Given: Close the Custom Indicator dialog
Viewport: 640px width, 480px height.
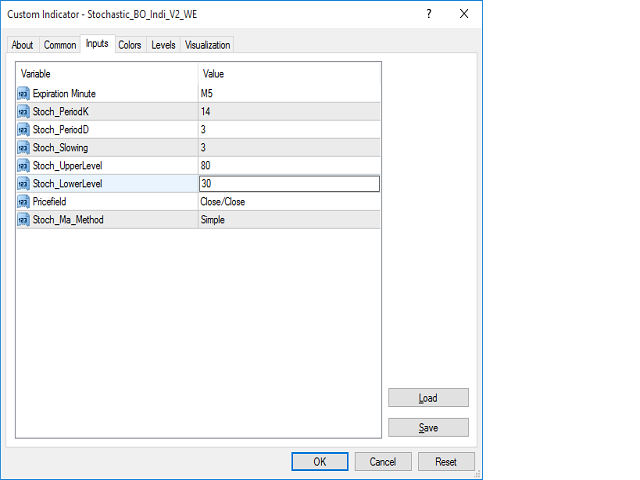Looking at the screenshot, I should pyautogui.click(x=464, y=14).
